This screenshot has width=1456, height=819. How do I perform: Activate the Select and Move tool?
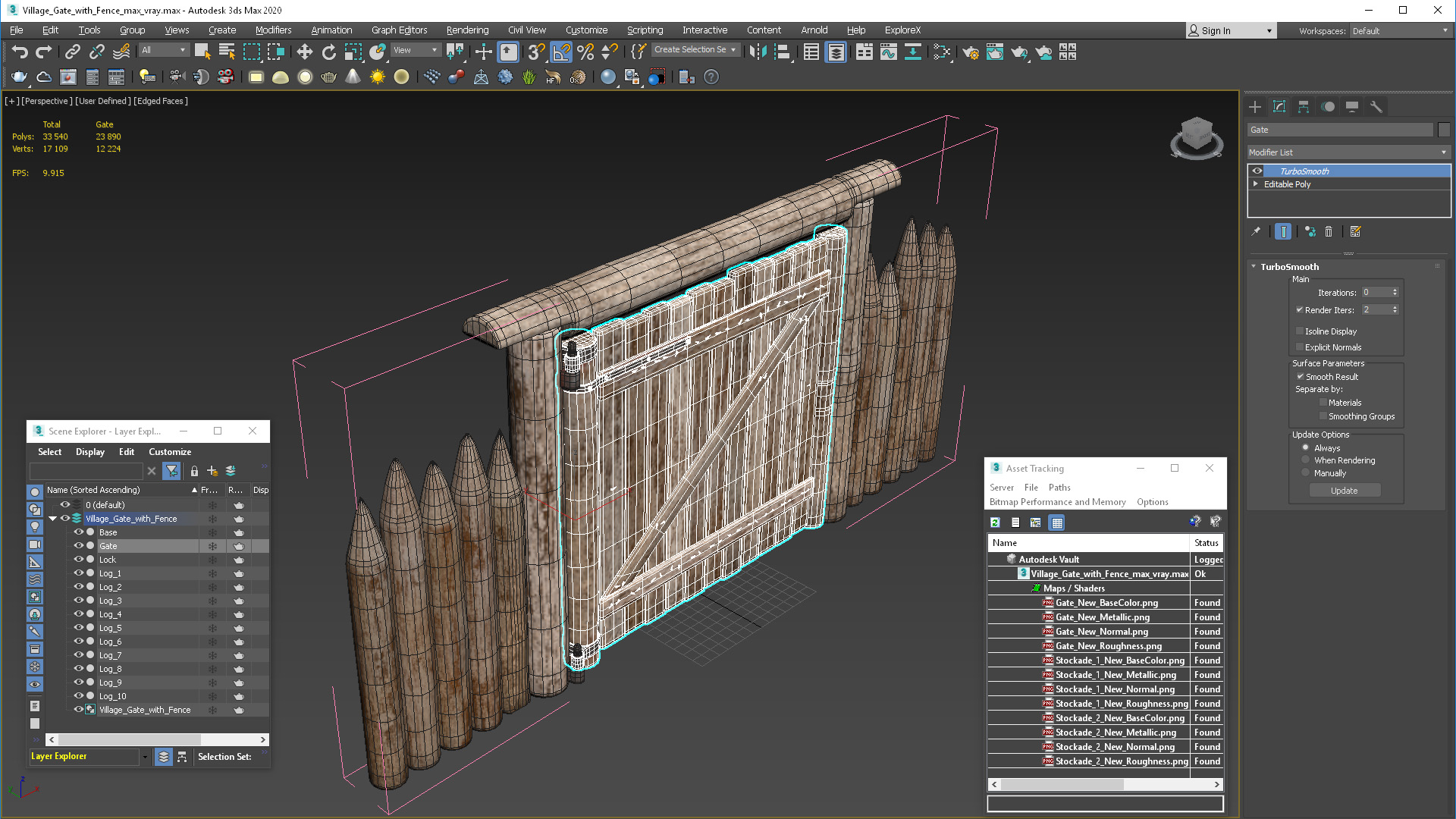304,52
